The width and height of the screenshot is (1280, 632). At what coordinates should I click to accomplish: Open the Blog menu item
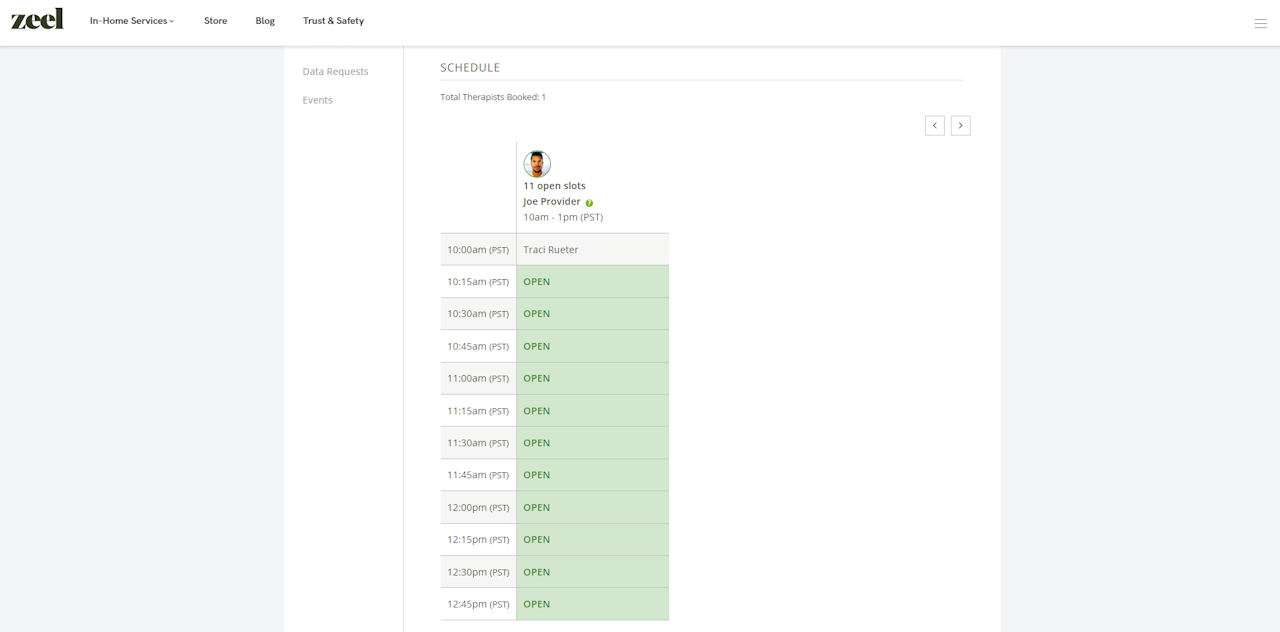(265, 21)
